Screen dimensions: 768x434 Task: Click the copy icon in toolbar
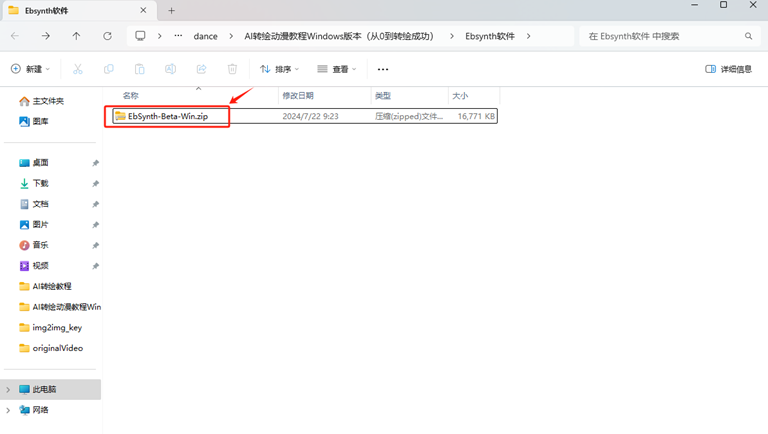[x=109, y=69]
